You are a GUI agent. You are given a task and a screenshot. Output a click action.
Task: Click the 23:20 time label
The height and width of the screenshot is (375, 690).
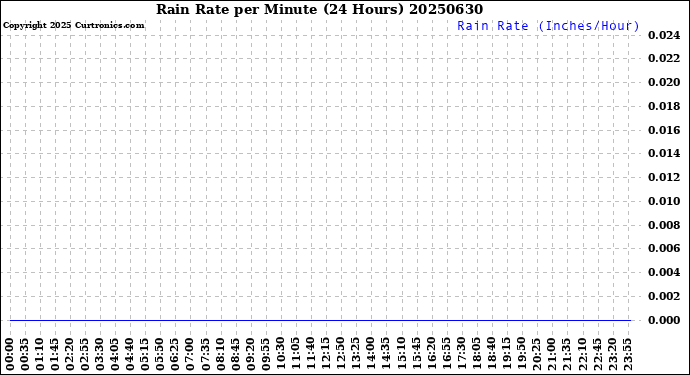click(612, 355)
